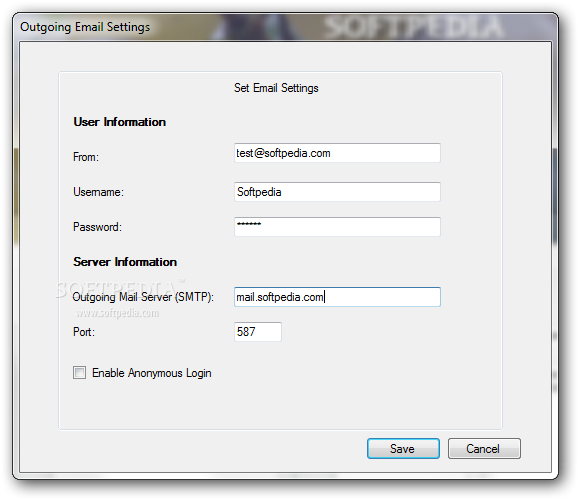Click the 'Password:' label
The image size is (579, 500).
click(97, 227)
